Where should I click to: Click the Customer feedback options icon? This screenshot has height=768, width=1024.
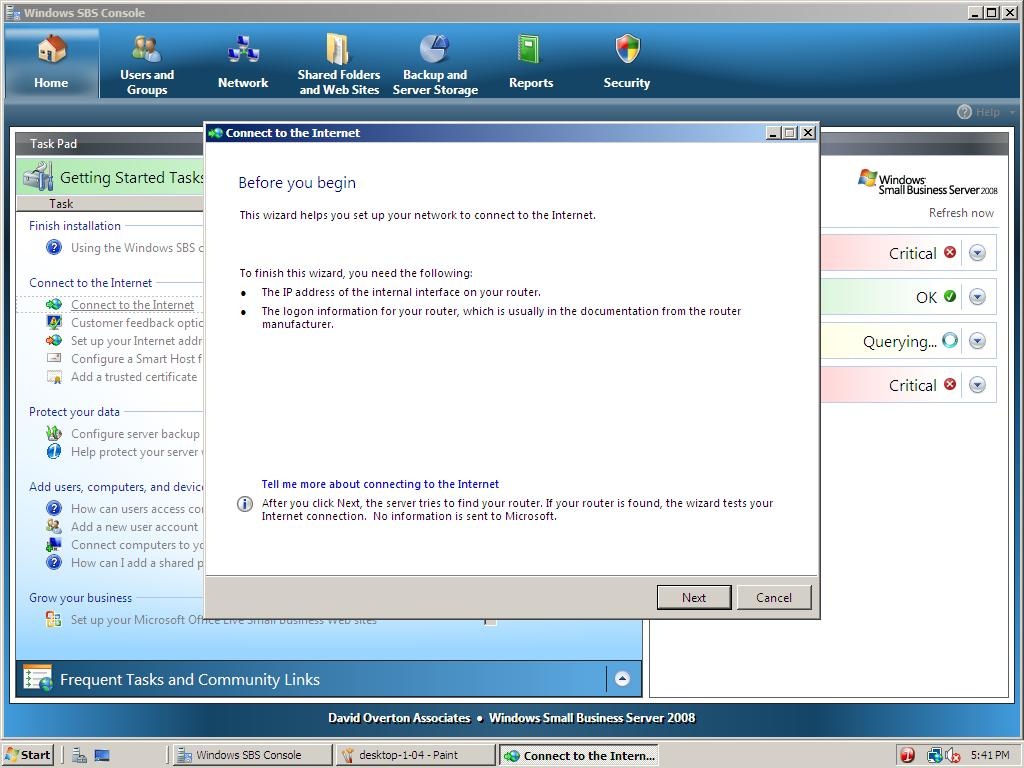pyautogui.click(x=54, y=323)
